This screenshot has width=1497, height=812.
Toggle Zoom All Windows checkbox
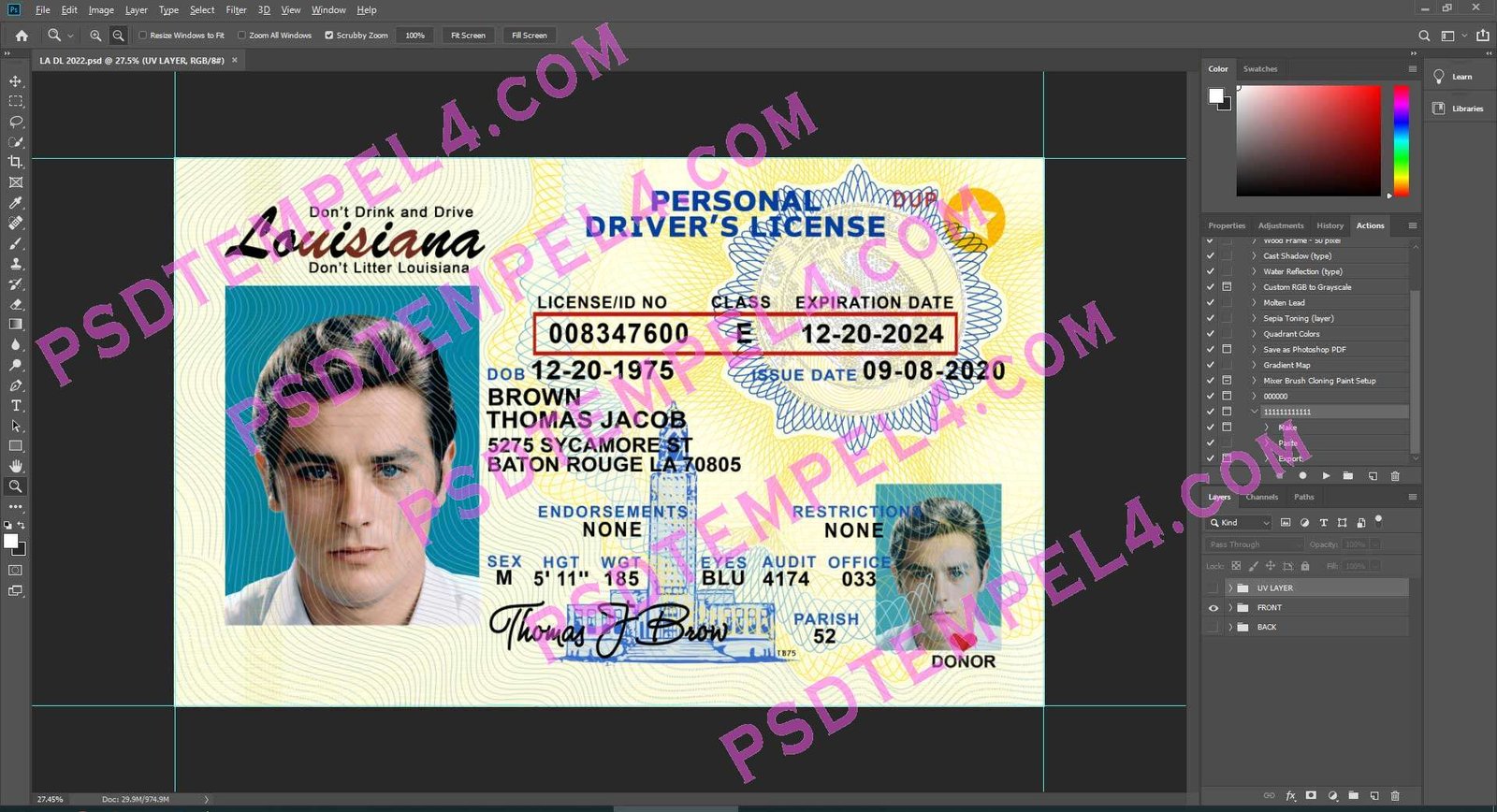click(x=241, y=36)
